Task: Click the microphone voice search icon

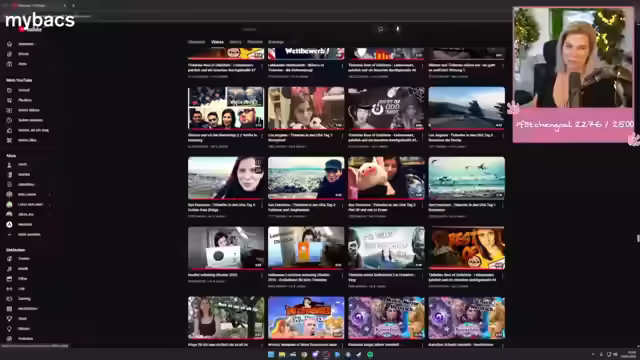Action: pos(398,29)
